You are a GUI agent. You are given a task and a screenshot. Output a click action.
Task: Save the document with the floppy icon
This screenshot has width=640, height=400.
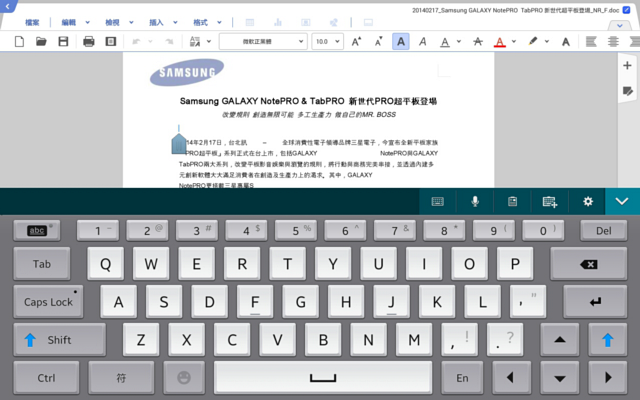pos(63,41)
